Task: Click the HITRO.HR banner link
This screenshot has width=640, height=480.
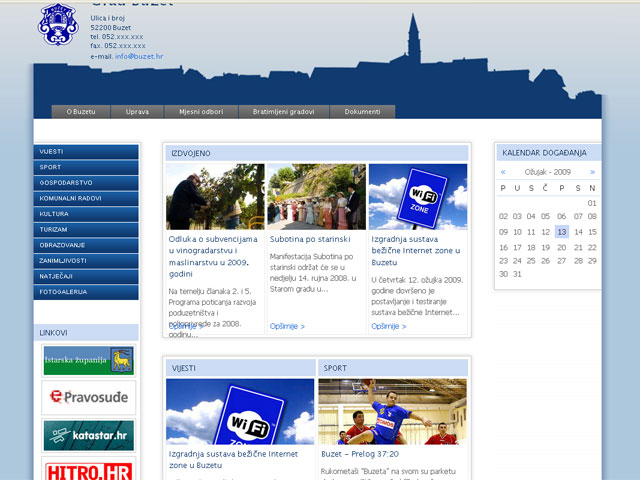Action: 89,471
